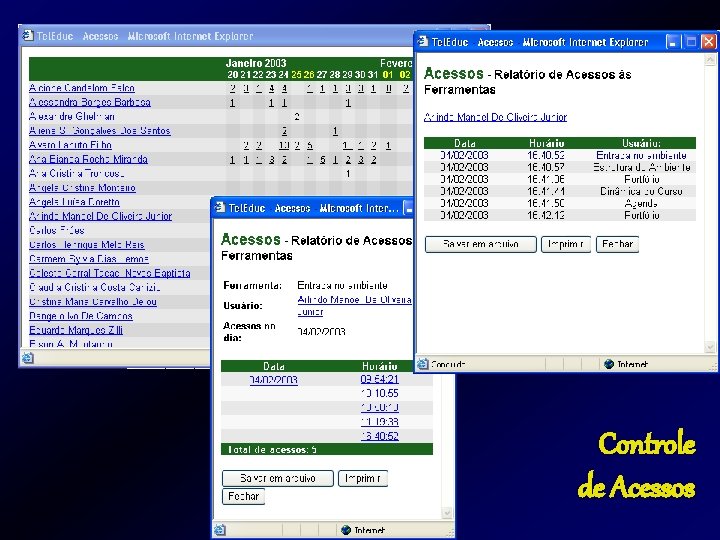
Task: Open Angela Cristina Monteiro link
Action: (x=82, y=188)
